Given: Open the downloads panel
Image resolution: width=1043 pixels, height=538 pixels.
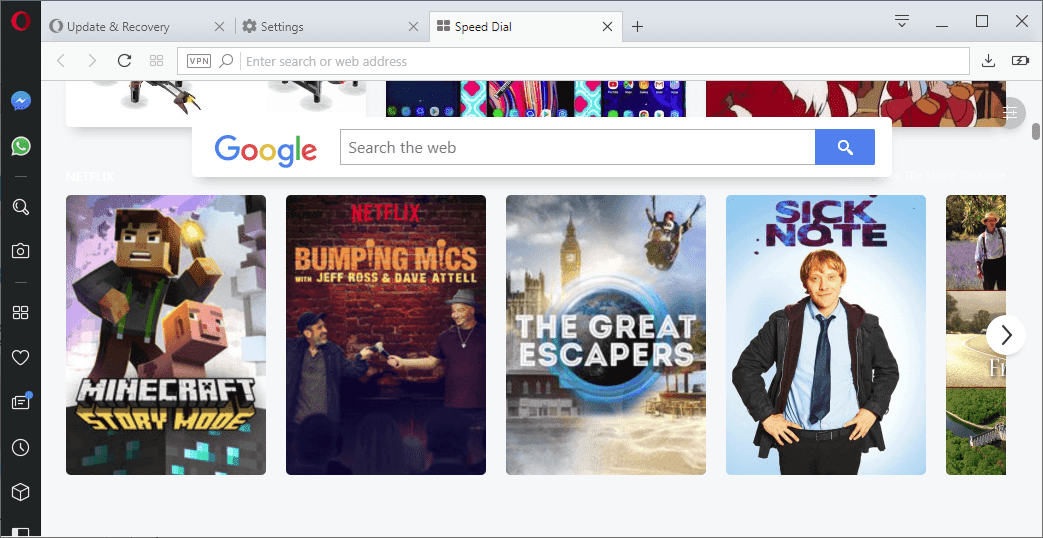Looking at the screenshot, I should tap(988, 61).
